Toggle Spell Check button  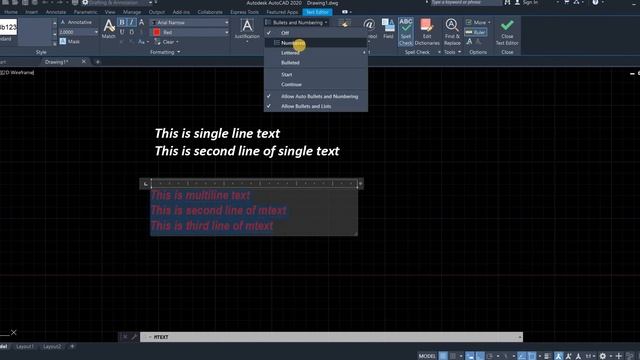(x=406, y=31)
